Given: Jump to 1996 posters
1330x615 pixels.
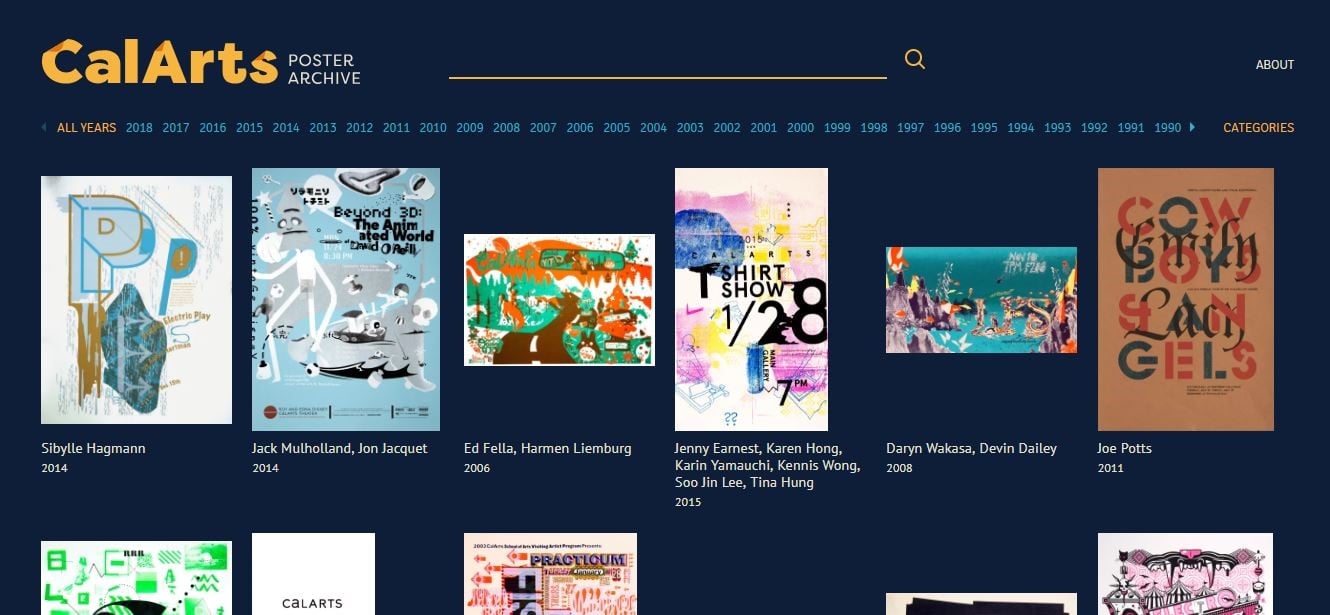Looking at the screenshot, I should pos(947,128).
